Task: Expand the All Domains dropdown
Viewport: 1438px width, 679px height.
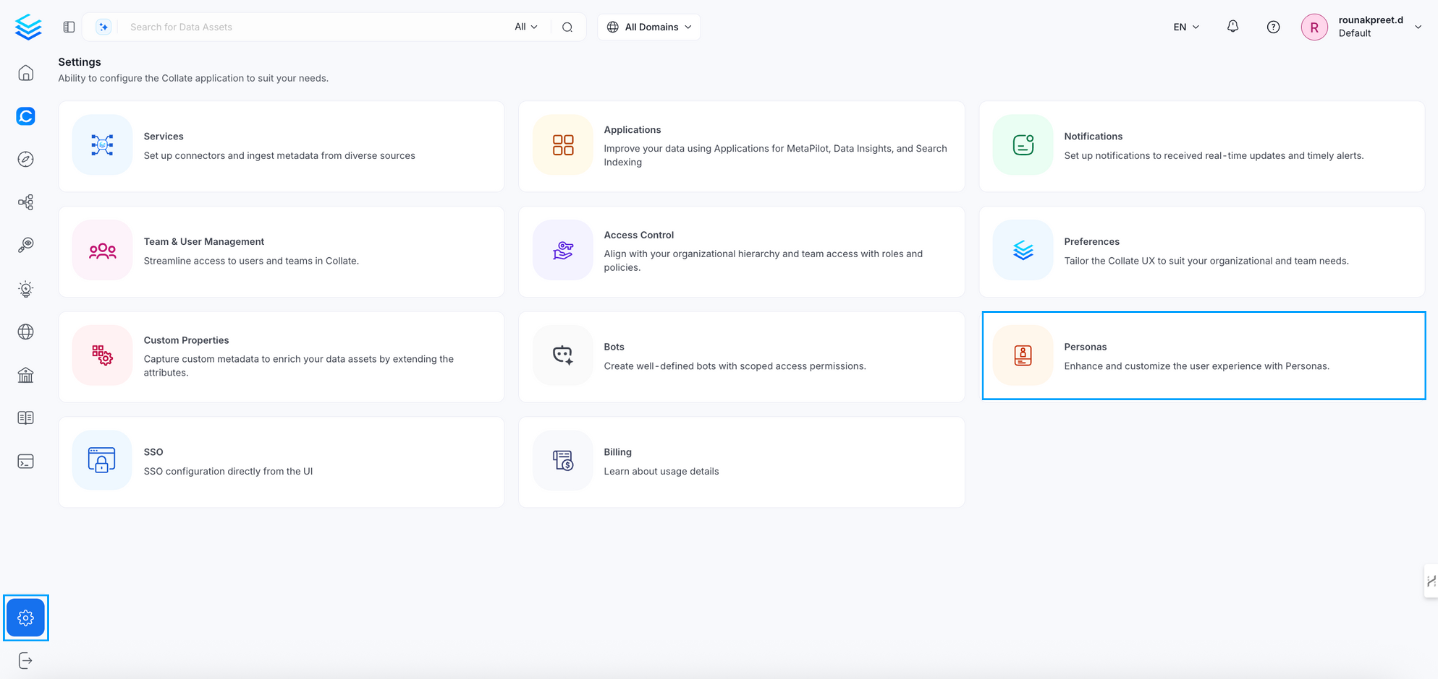Action: point(648,26)
